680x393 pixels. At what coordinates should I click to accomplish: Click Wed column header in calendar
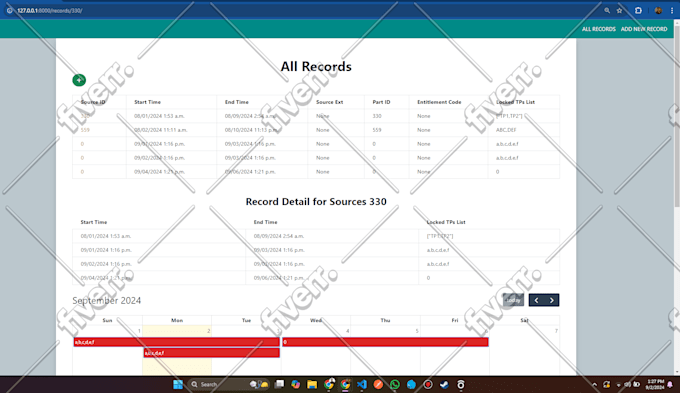tap(316, 320)
